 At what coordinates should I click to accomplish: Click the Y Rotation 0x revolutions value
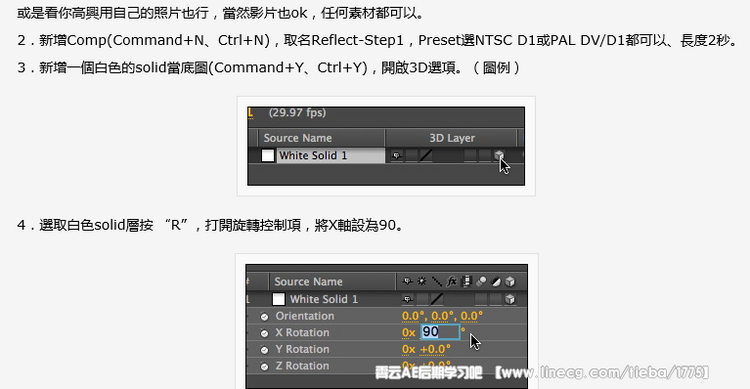click(x=408, y=349)
